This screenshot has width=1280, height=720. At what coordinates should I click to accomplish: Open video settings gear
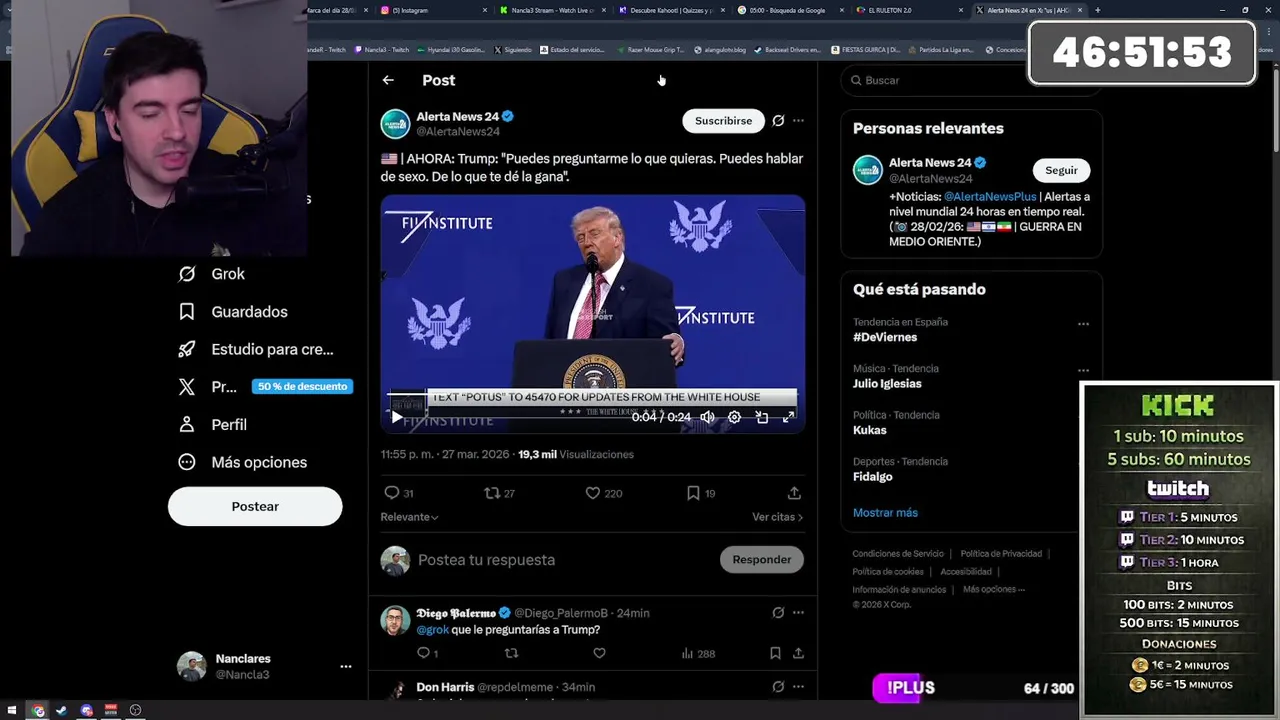coord(734,417)
